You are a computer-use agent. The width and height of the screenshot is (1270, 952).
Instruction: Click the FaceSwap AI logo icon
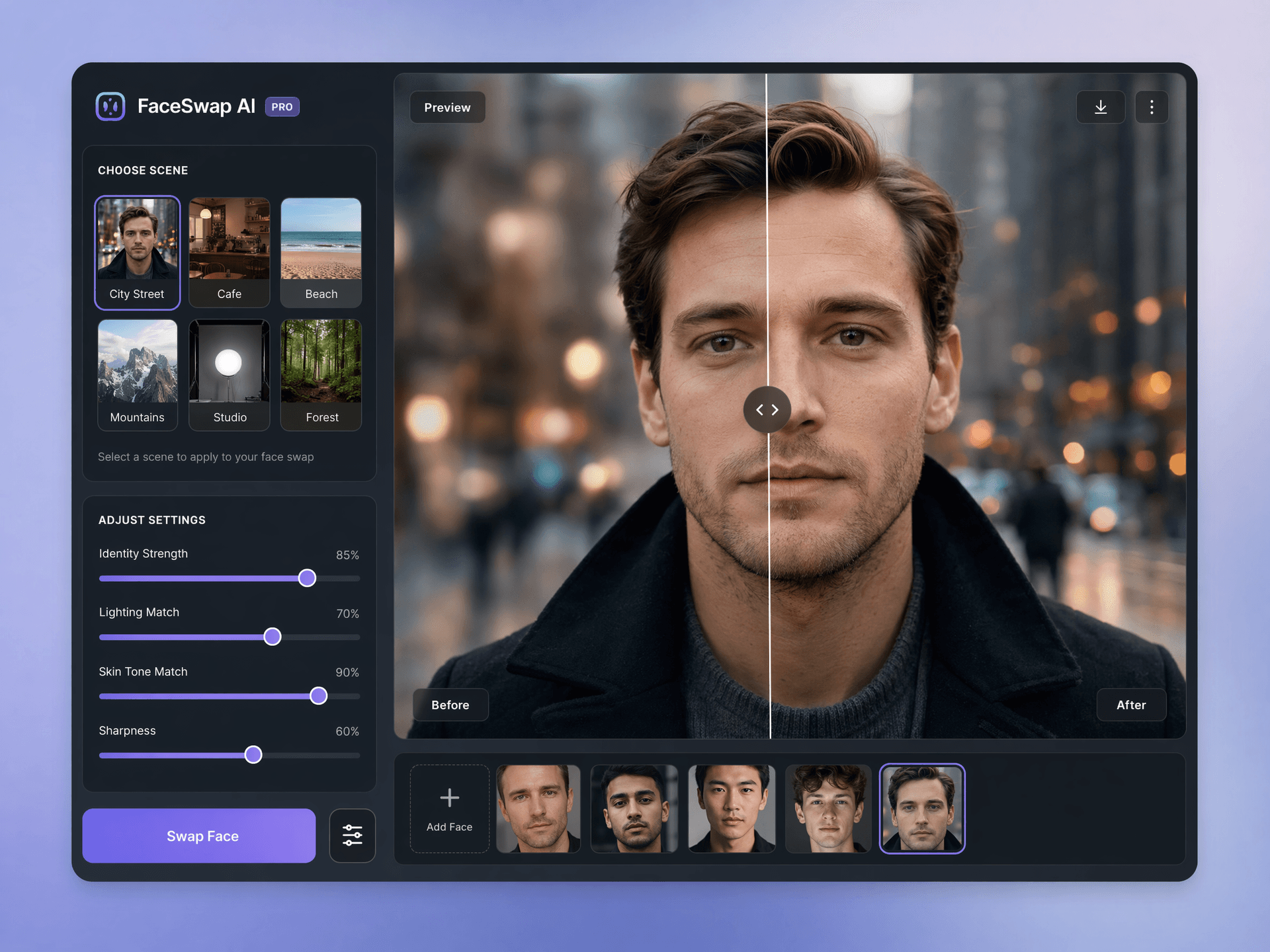coord(110,106)
